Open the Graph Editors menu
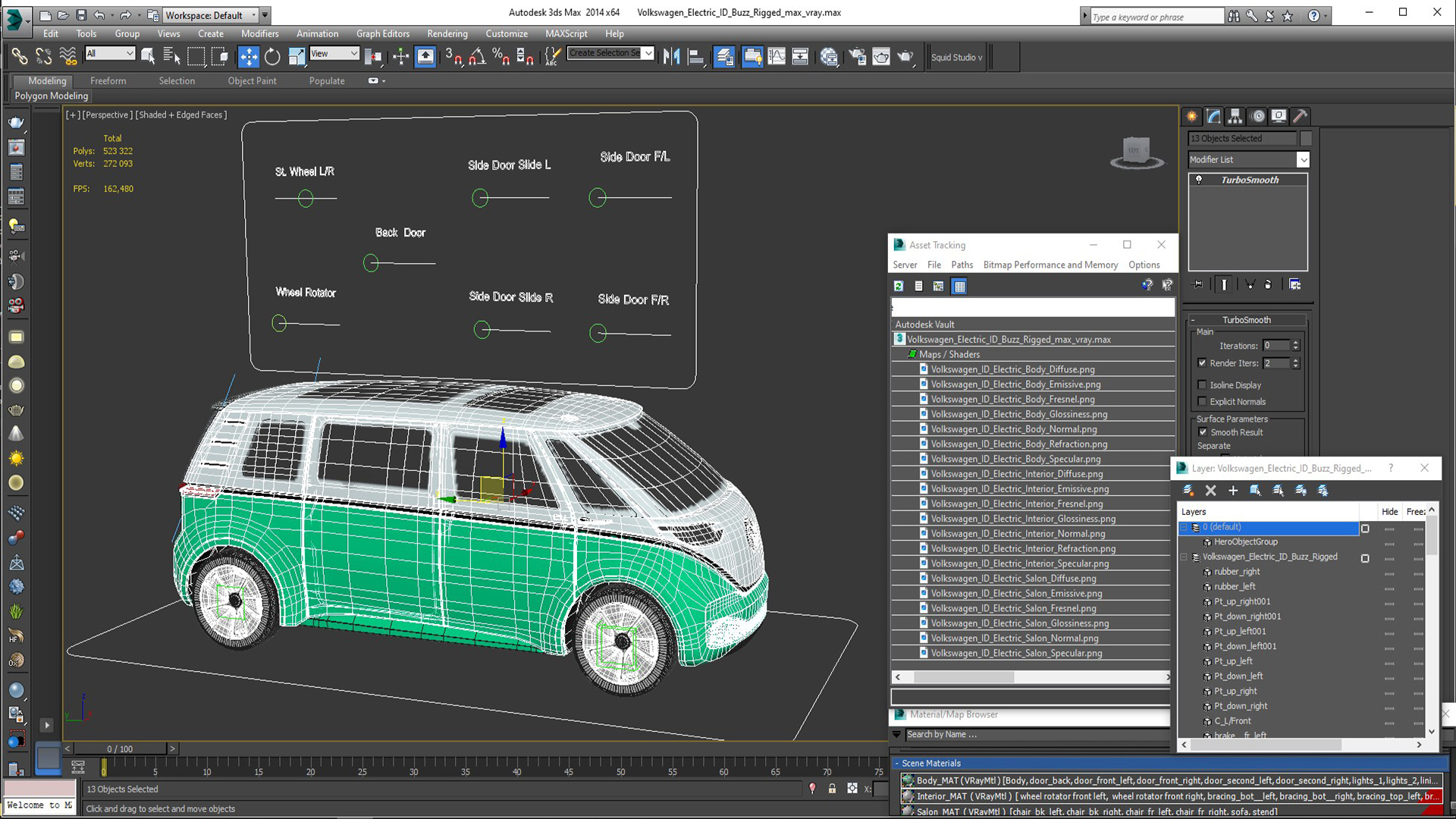Screen dimensions: 1456x819 point(383,33)
